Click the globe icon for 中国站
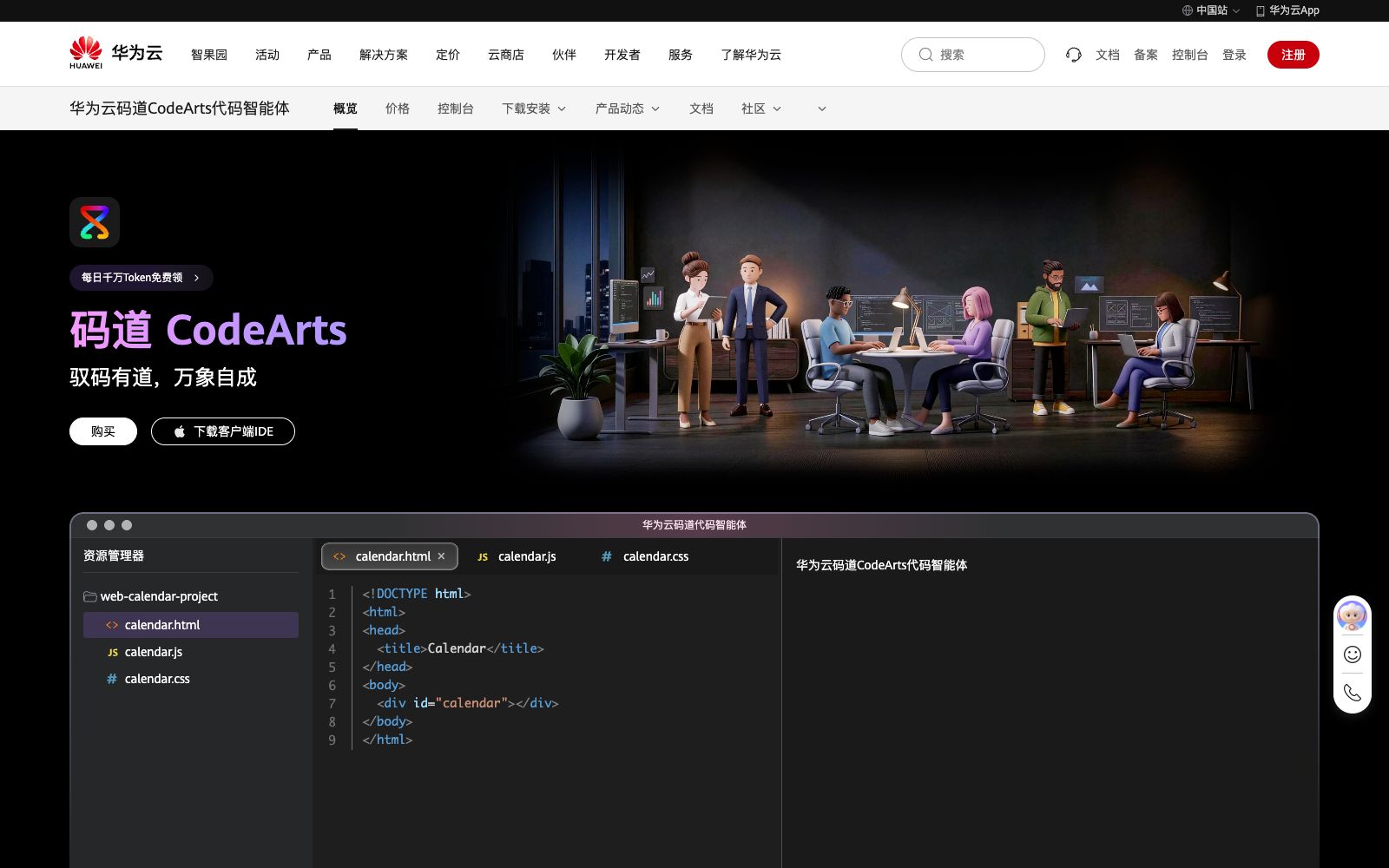 pyautogui.click(x=1188, y=10)
